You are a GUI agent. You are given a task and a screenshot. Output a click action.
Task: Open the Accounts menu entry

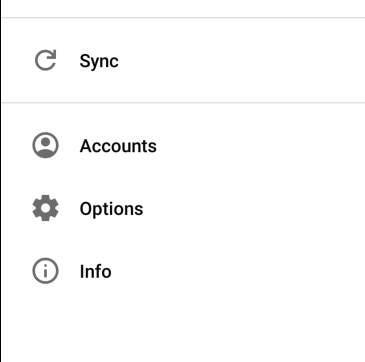[x=183, y=145]
